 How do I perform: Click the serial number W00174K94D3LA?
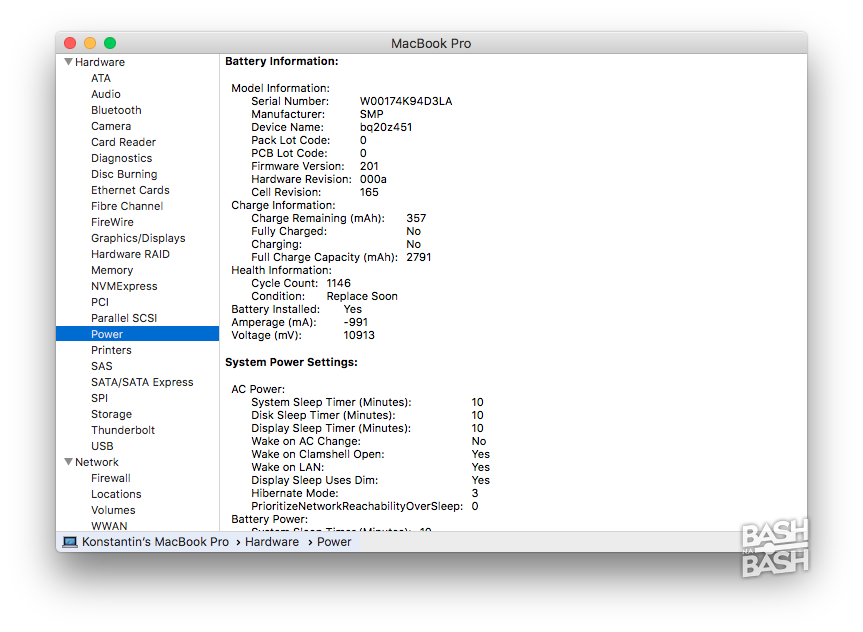[x=406, y=101]
